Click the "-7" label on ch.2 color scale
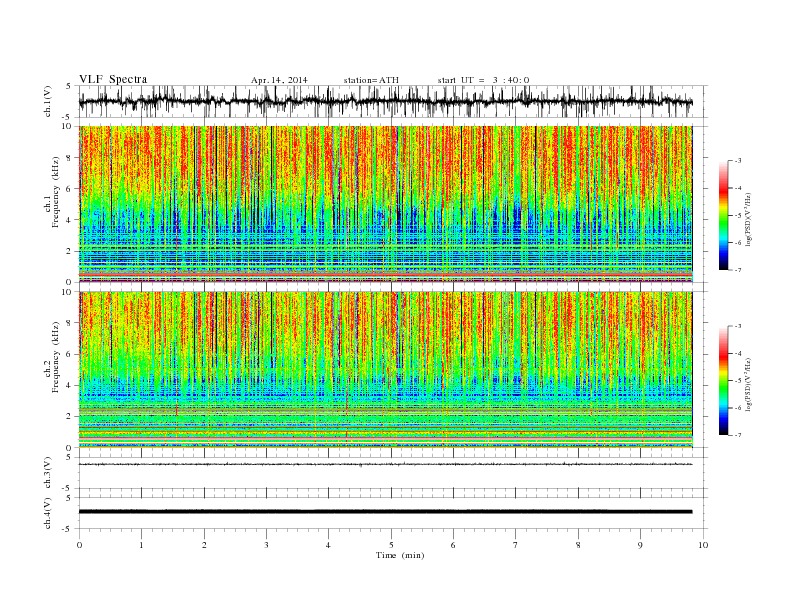792x612 pixels. point(738,435)
